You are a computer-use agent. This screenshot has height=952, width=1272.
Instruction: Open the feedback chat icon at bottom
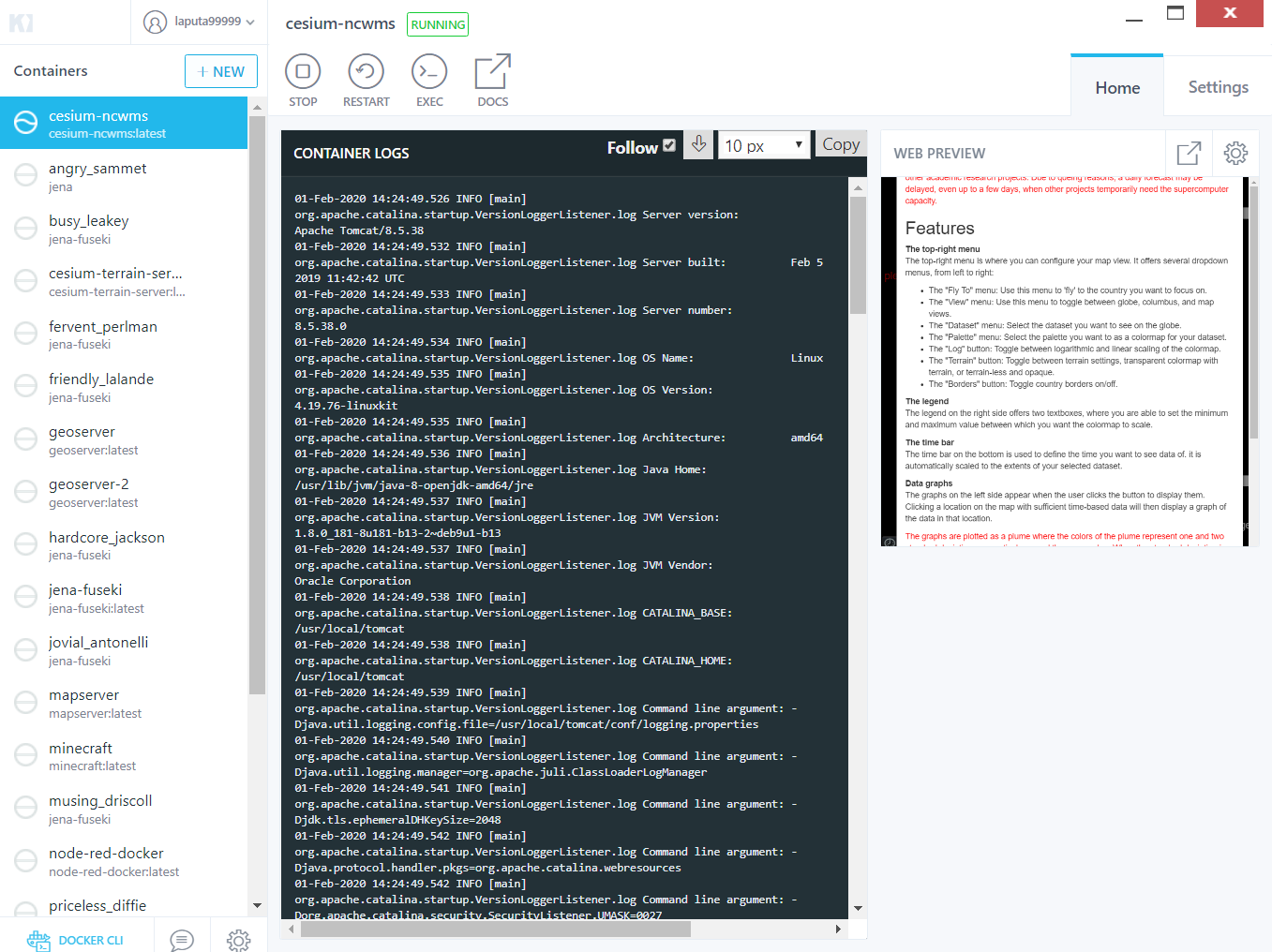click(182, 938)
